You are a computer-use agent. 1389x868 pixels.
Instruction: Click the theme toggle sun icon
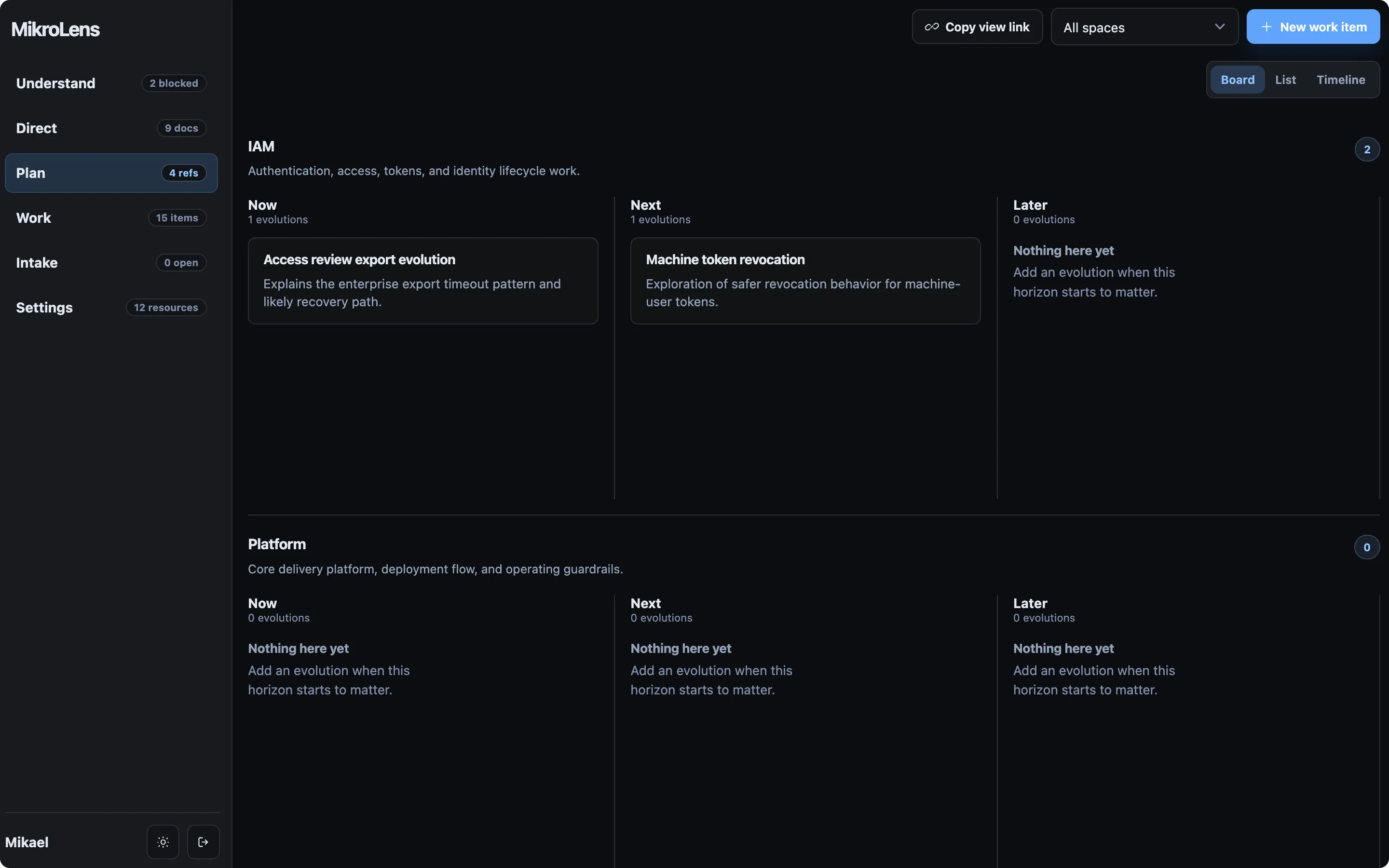click(163, 841)
